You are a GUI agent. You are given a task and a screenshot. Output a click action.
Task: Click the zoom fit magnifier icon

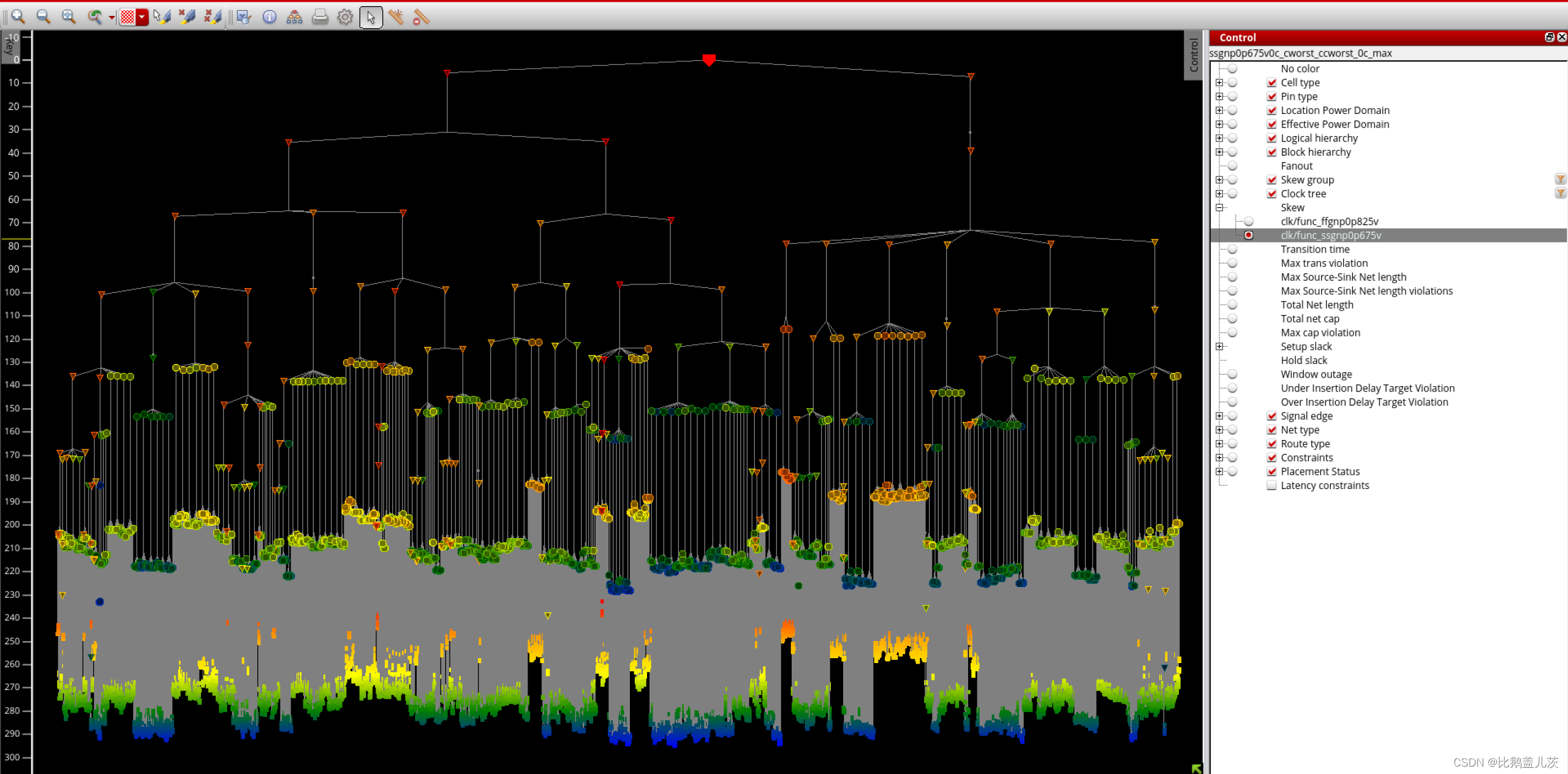[x=69, y=17]
